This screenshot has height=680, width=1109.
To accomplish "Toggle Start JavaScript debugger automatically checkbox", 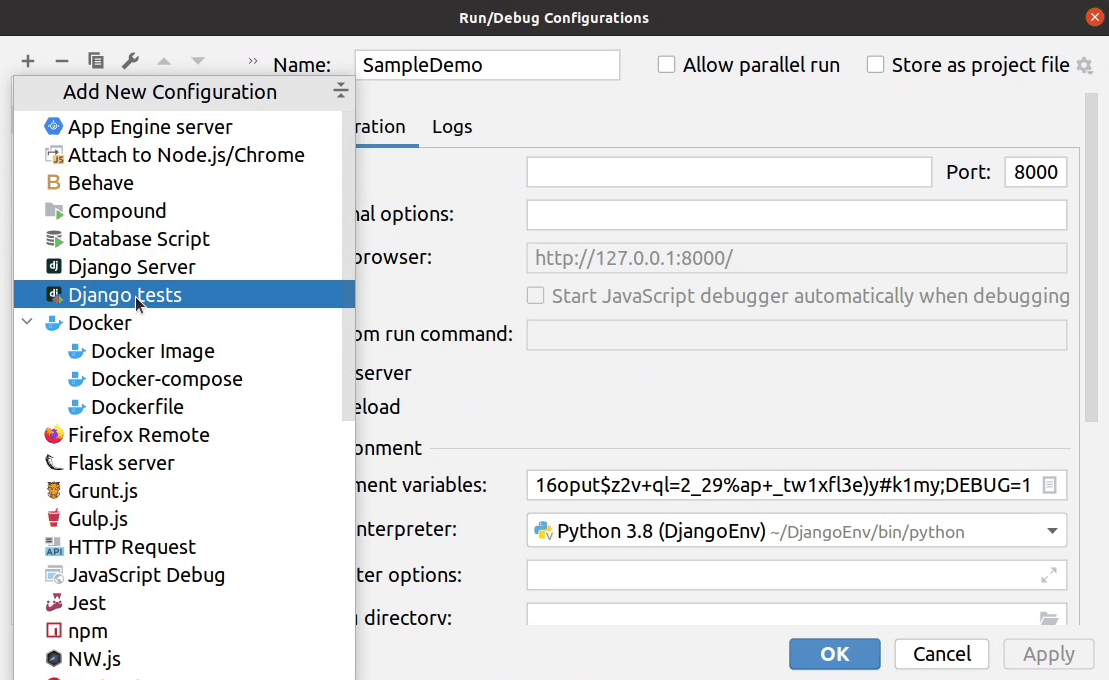I will click(536, 296).
